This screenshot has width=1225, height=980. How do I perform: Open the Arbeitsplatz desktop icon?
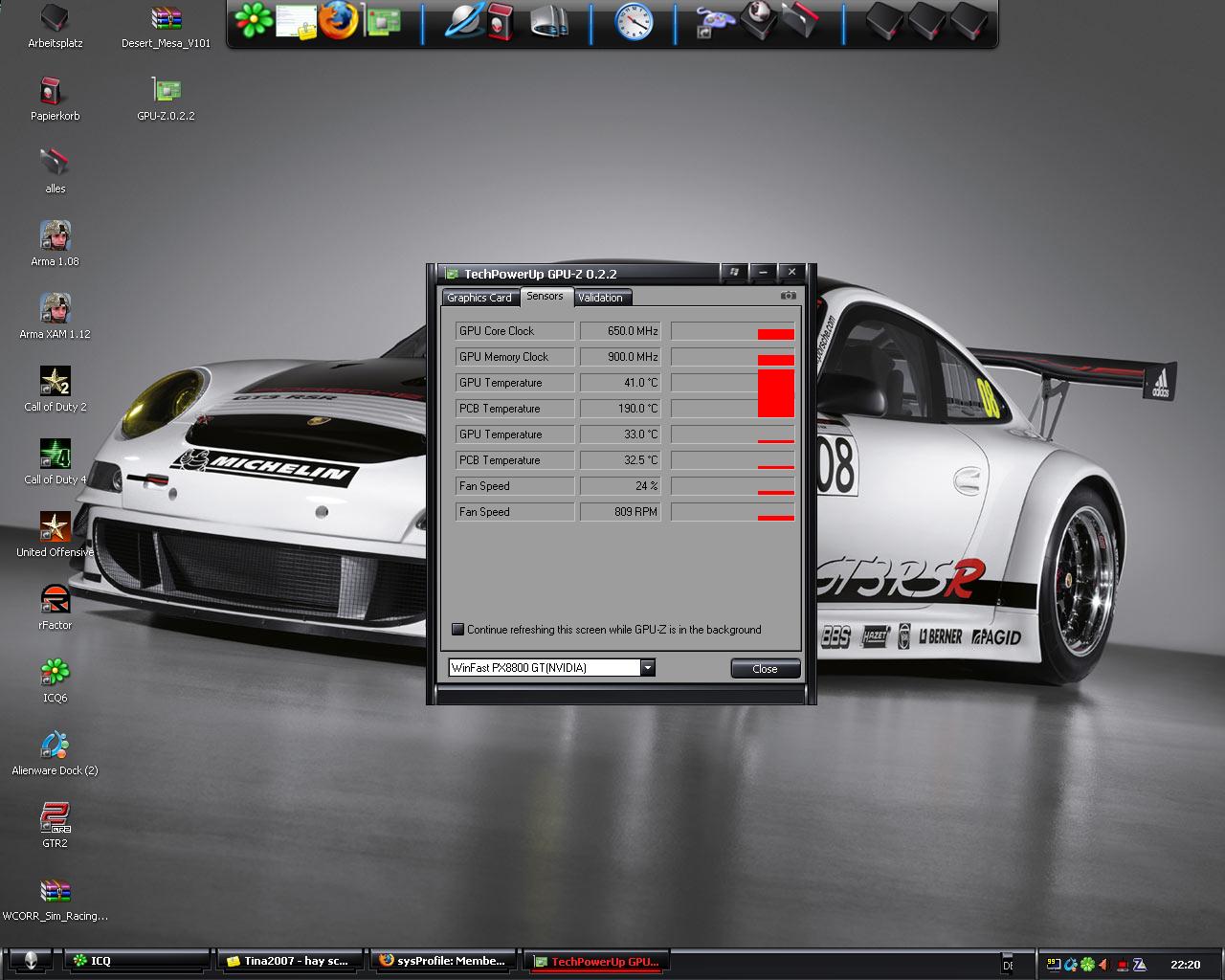point(56,25)
